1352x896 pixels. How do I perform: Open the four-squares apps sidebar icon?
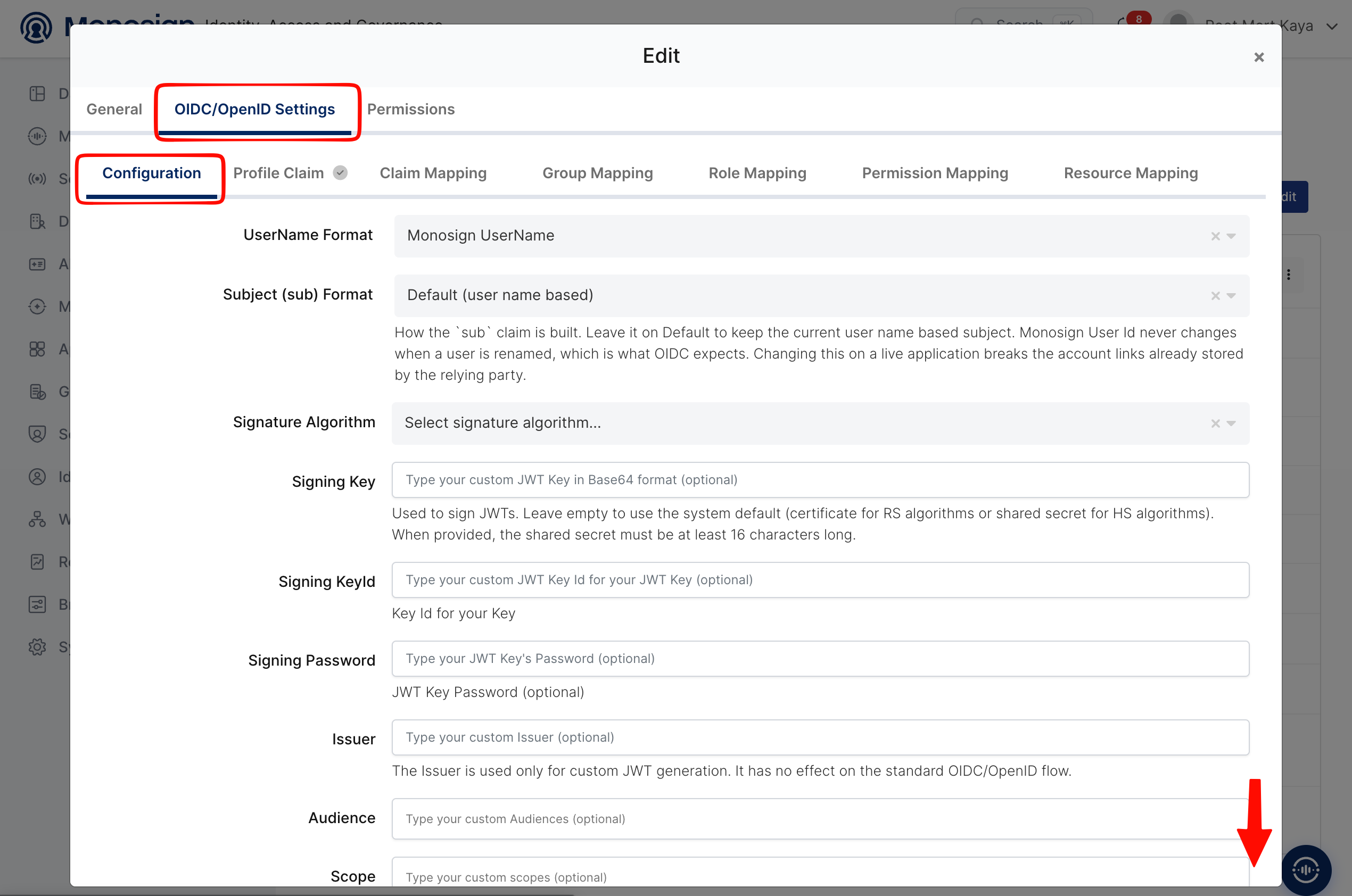pyautogui.click(x=37, y=349)
